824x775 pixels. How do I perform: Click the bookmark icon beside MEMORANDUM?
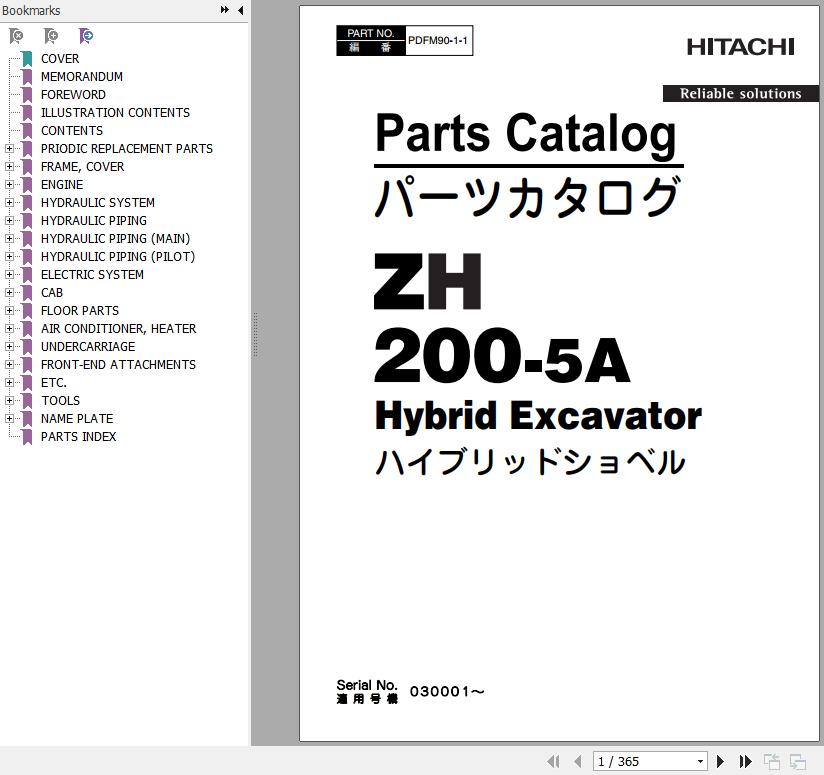[27, 77]
